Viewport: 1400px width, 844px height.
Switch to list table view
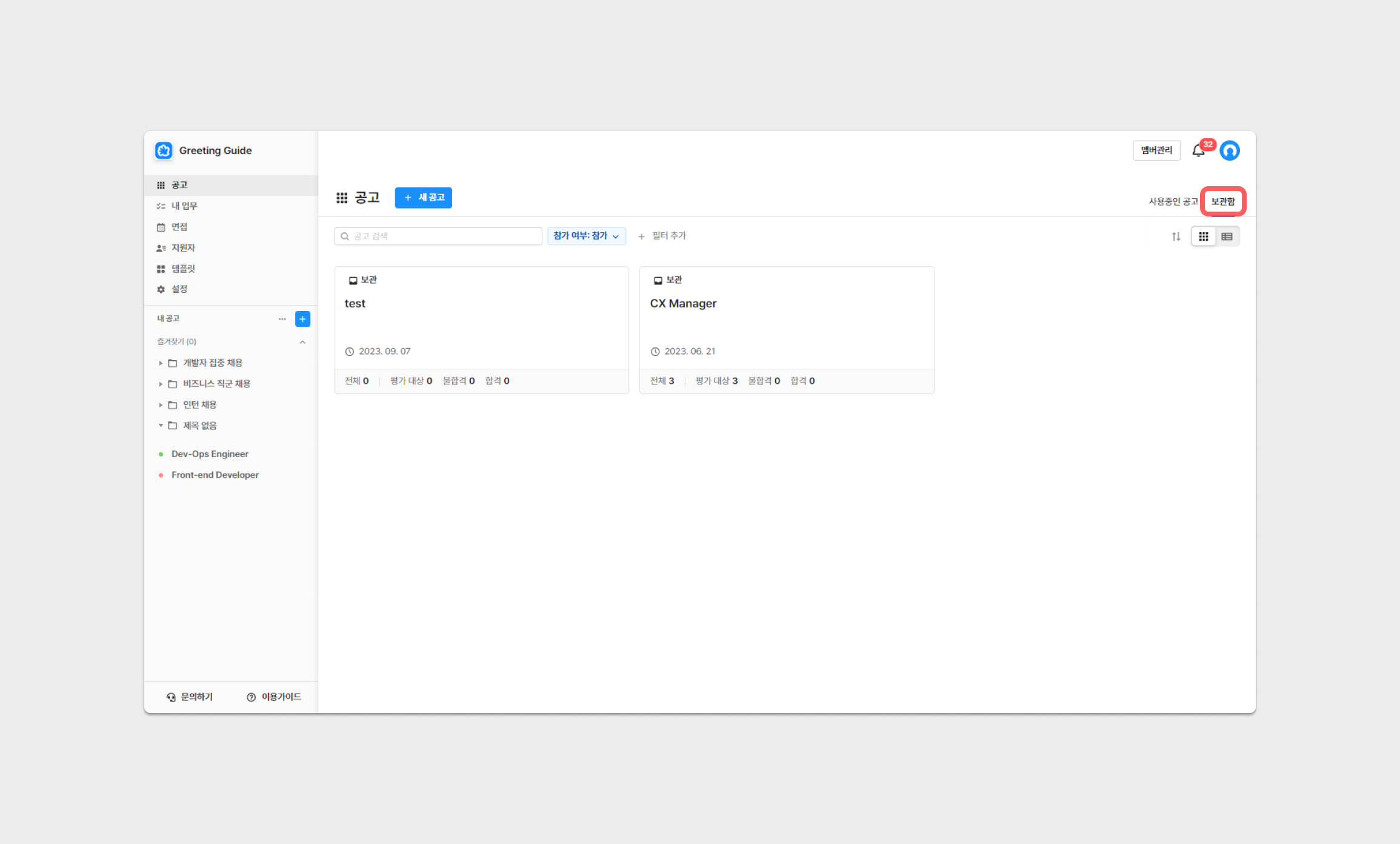(x=1227, y=236)
